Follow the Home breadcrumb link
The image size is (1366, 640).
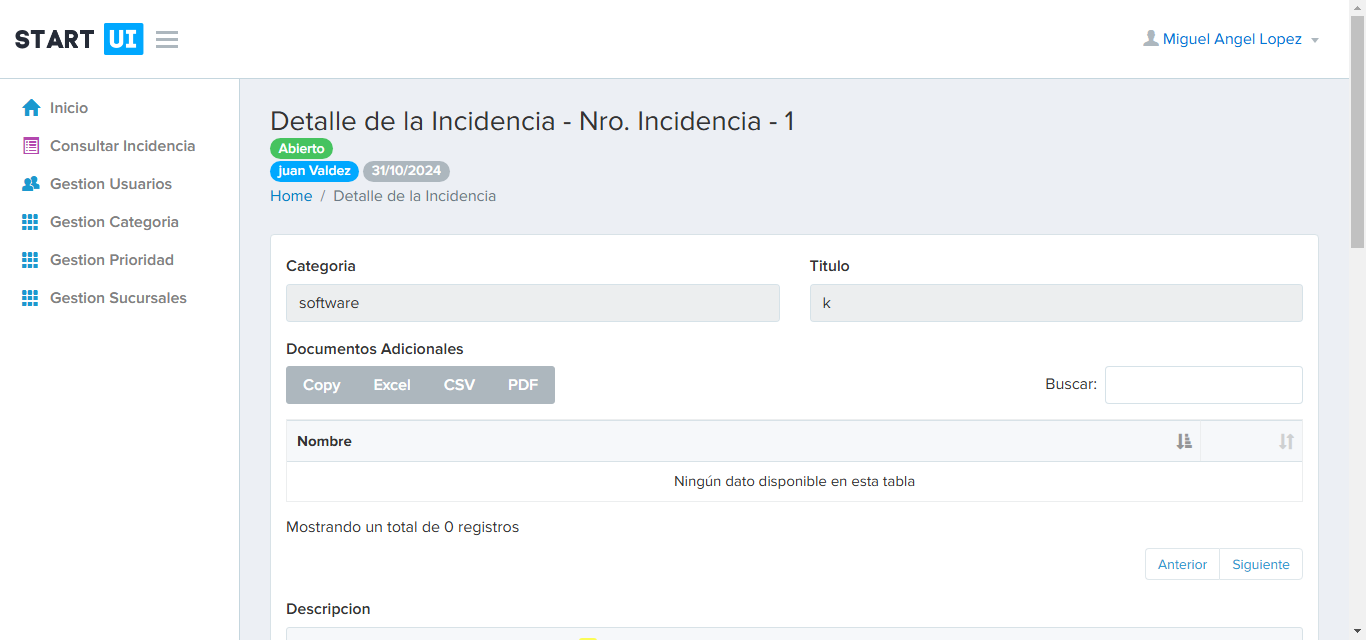[x=291, y=196]
